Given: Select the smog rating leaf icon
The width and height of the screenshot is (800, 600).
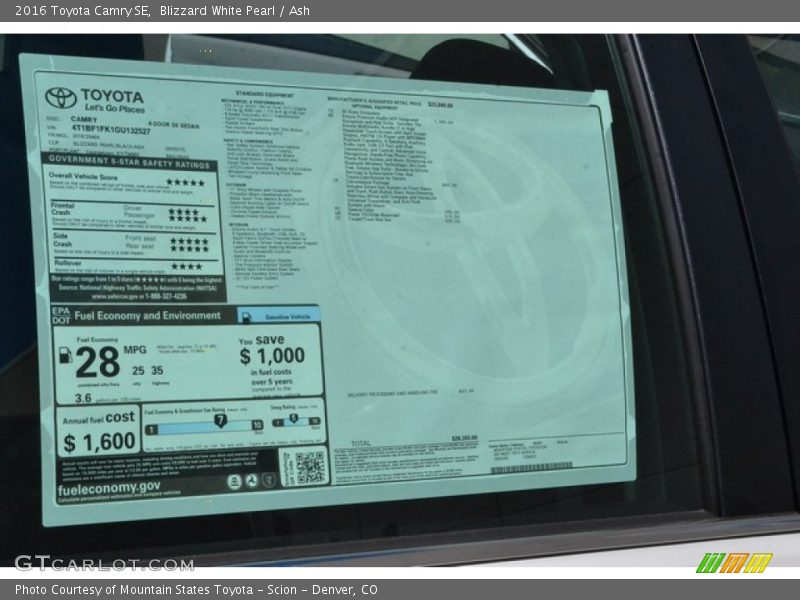Looking at the screenshot, I should coord(294,417).
